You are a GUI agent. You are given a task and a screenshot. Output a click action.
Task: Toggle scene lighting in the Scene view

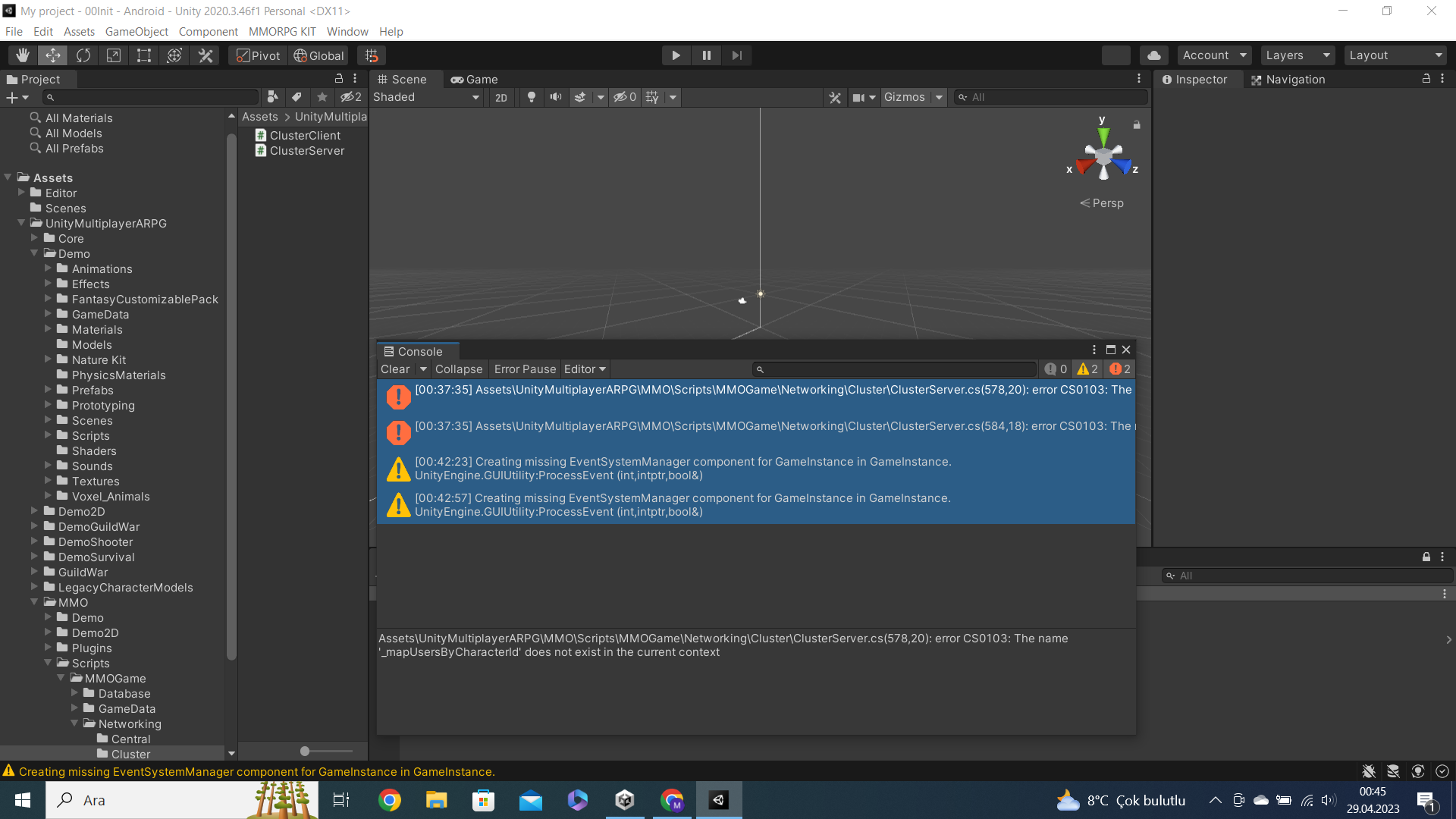531,97
